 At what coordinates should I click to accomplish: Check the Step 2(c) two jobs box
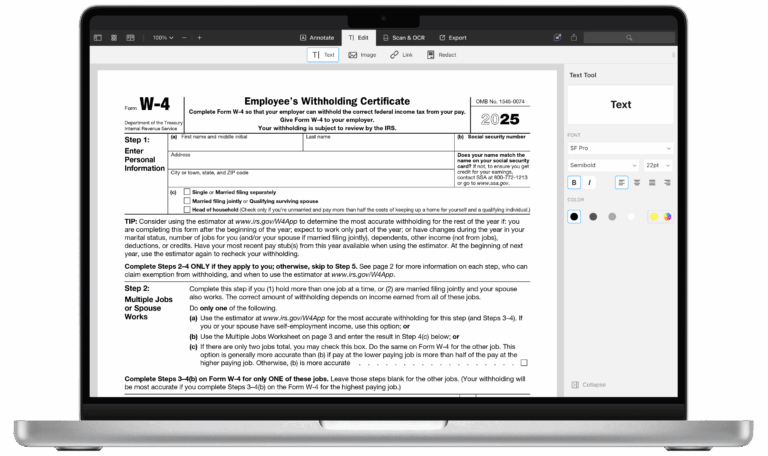coord(524,363)
